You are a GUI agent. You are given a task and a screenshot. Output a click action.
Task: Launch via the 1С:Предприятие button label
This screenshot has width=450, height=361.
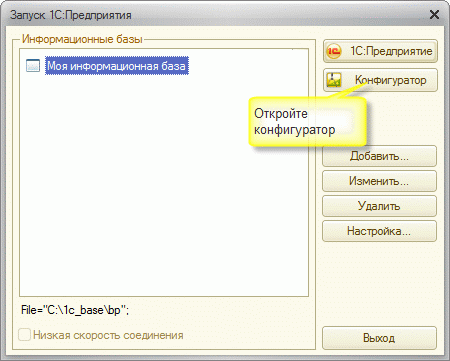click(x=391, y=51)
